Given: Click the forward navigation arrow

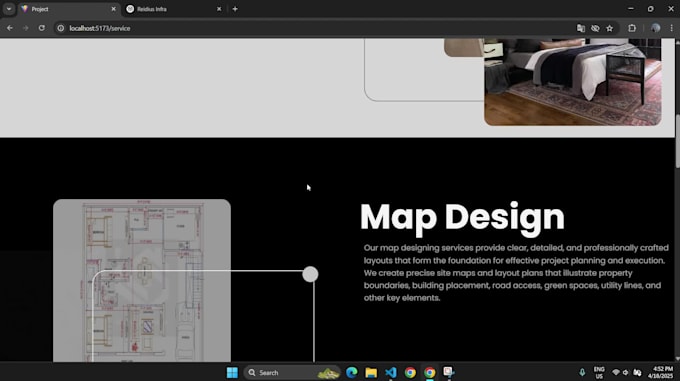Looking at the screenshot, I should point(26,28).
